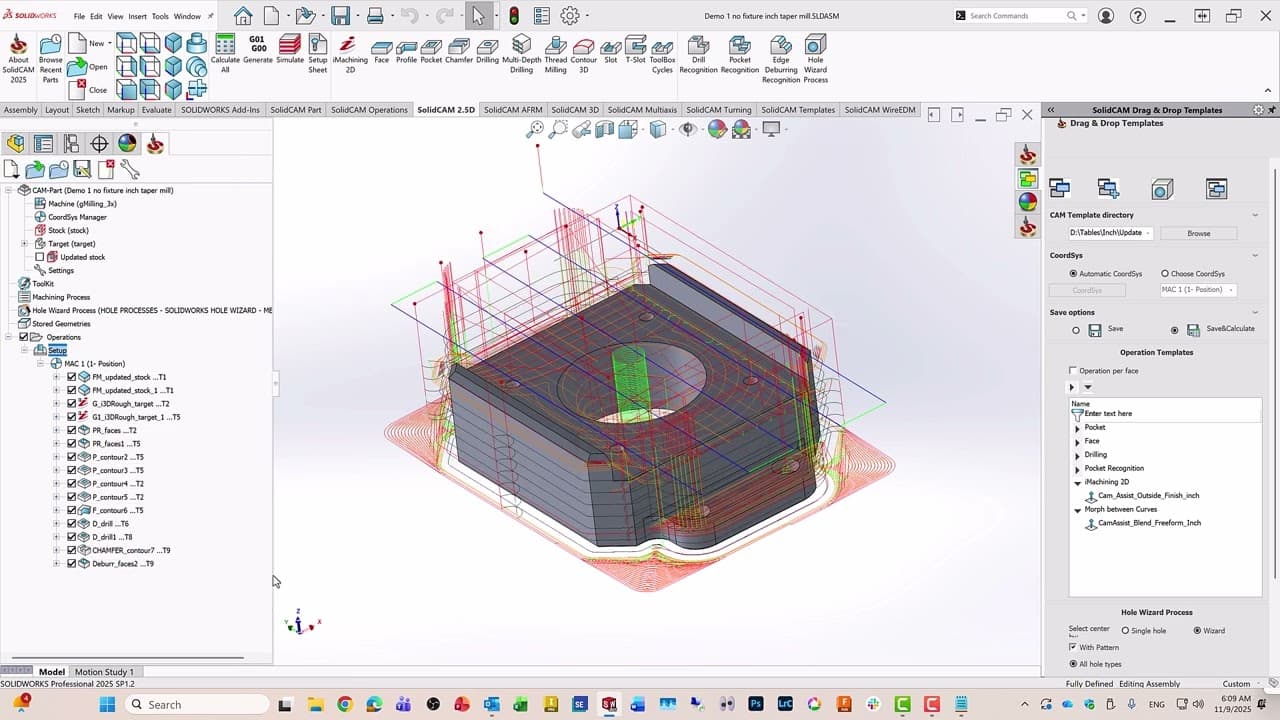Click inside the Search Commands field

coord(1018,16)
